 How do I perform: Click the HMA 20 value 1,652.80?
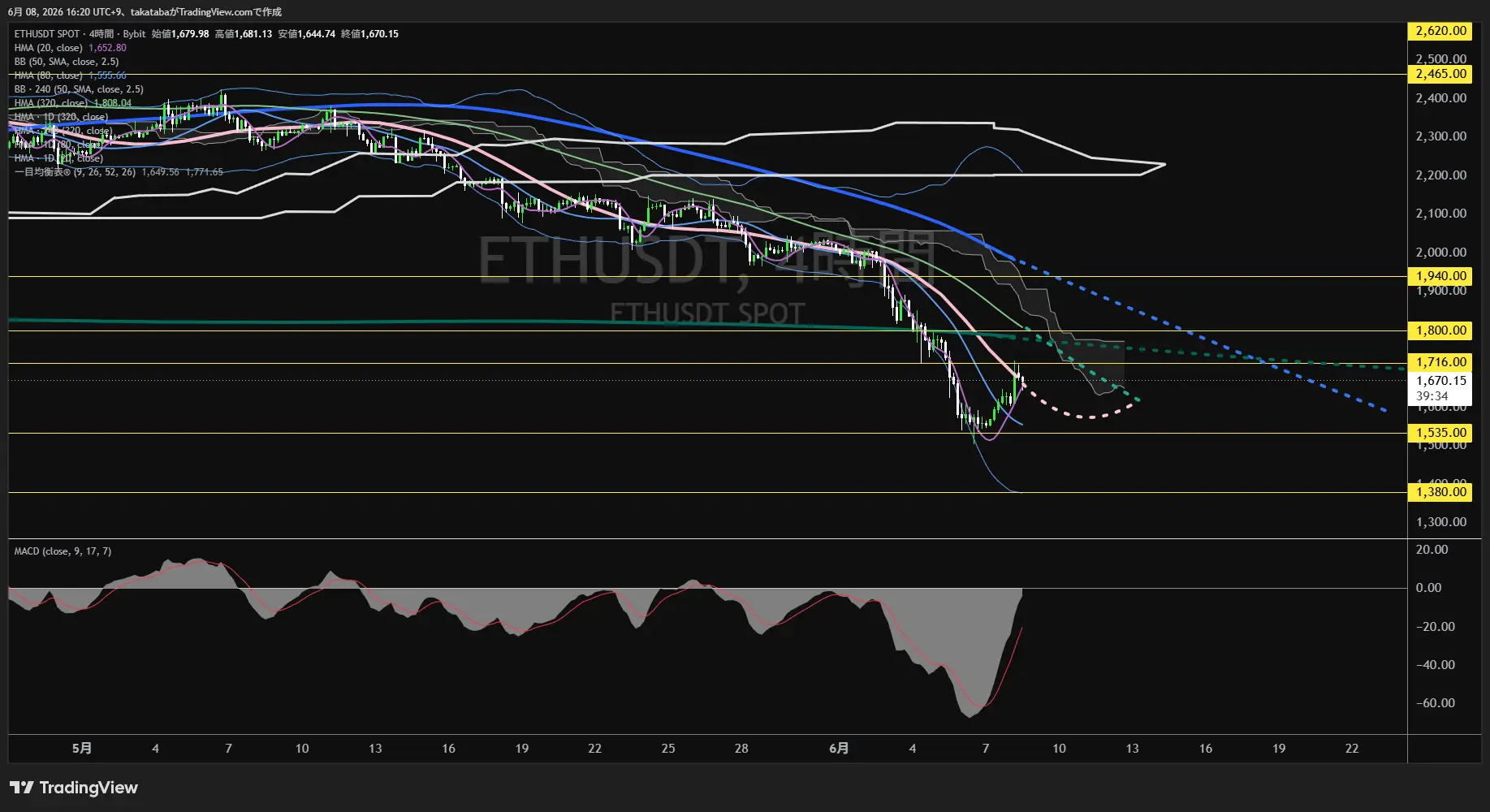107,48
